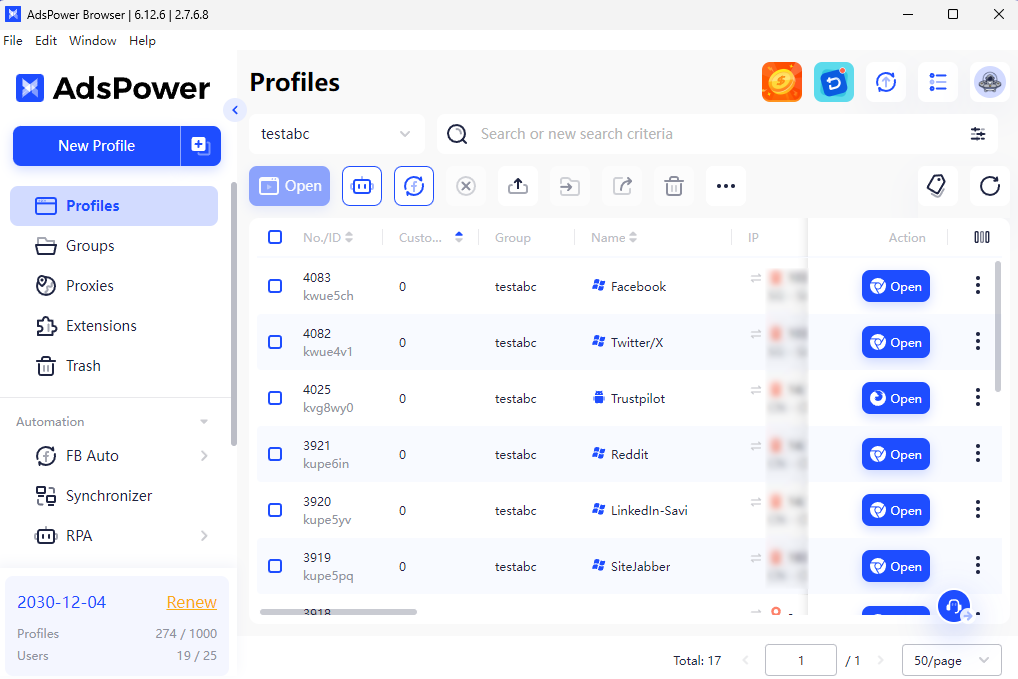Expand the RPA submenu chevron
Image resolution: width=1018 pixels, height=679 pixels.
coord(204,536)
